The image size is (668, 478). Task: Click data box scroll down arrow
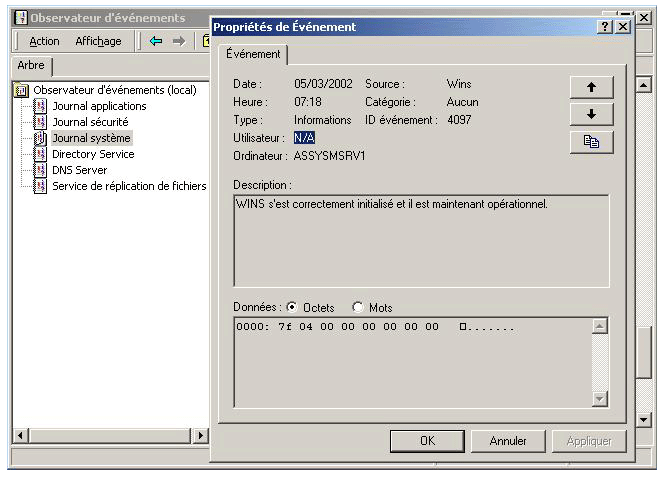click(x=599, y=399)
